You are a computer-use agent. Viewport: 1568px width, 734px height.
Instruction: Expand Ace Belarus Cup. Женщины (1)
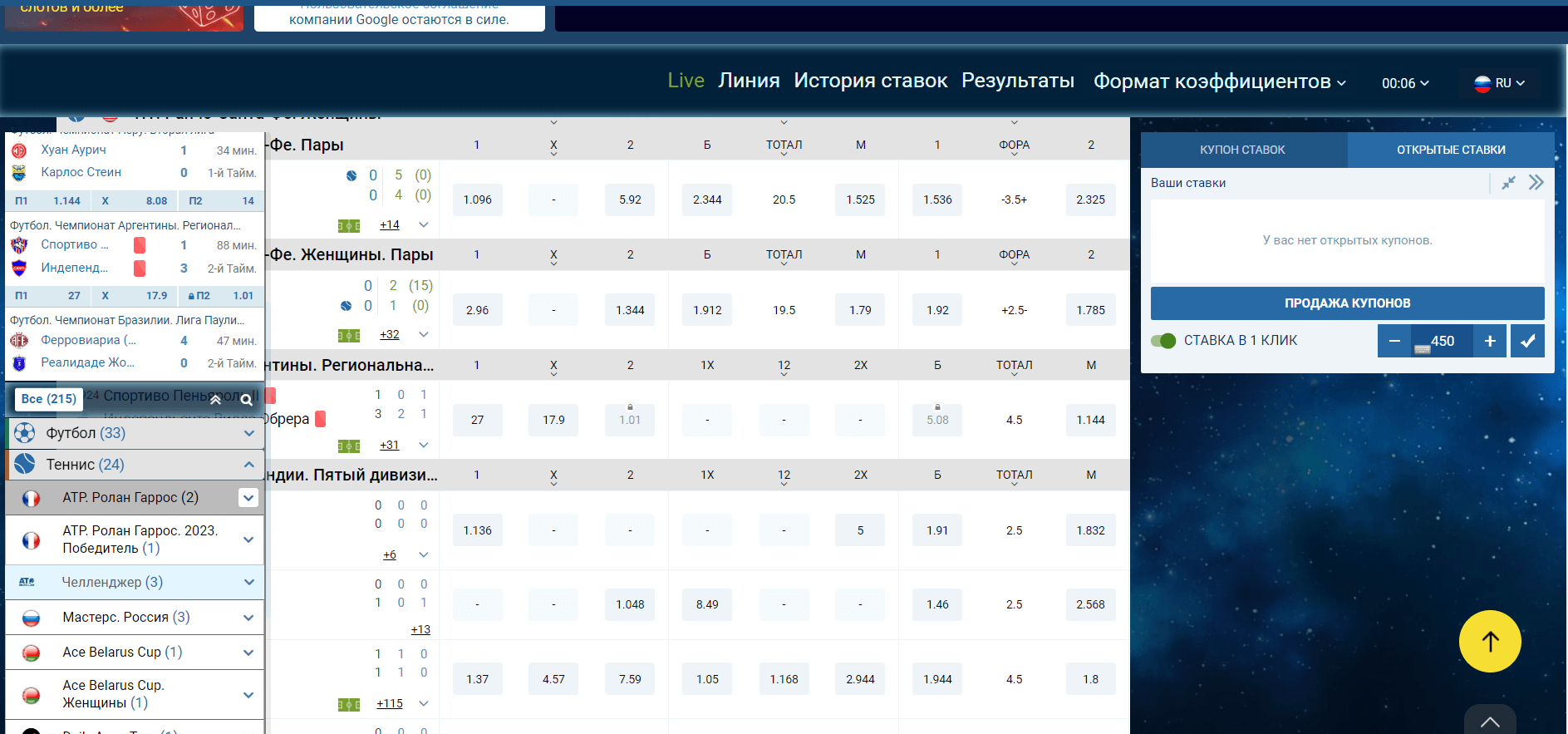[248, 695]
